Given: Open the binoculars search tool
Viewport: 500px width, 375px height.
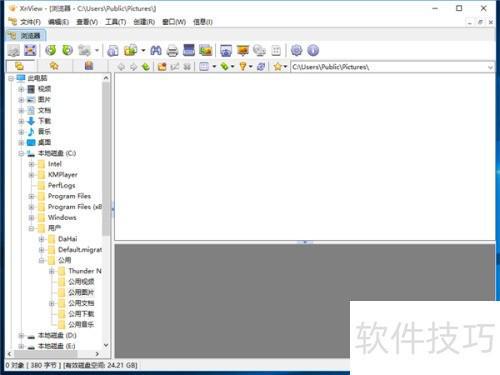Looking at the screenshot, I should click(156, 50).
